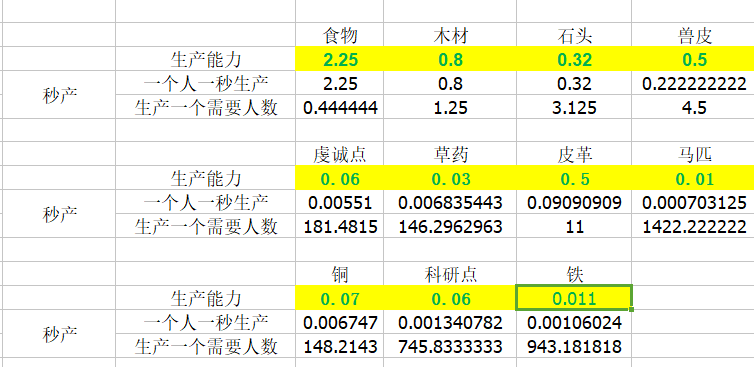Click 秒产 cell beside the 食物 block

[x=59, y=95]
